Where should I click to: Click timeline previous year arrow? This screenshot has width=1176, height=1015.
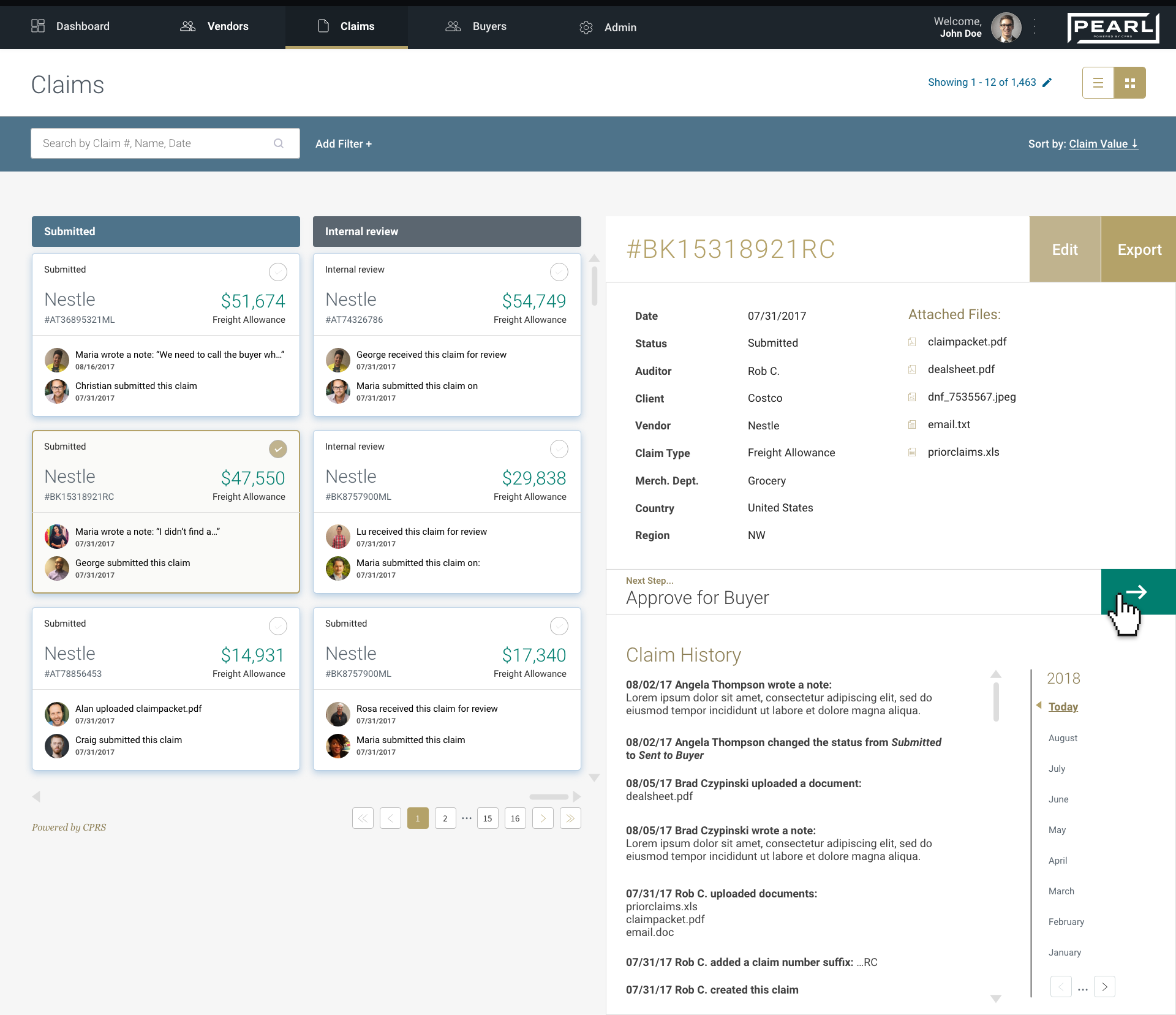pos(1061,987)
